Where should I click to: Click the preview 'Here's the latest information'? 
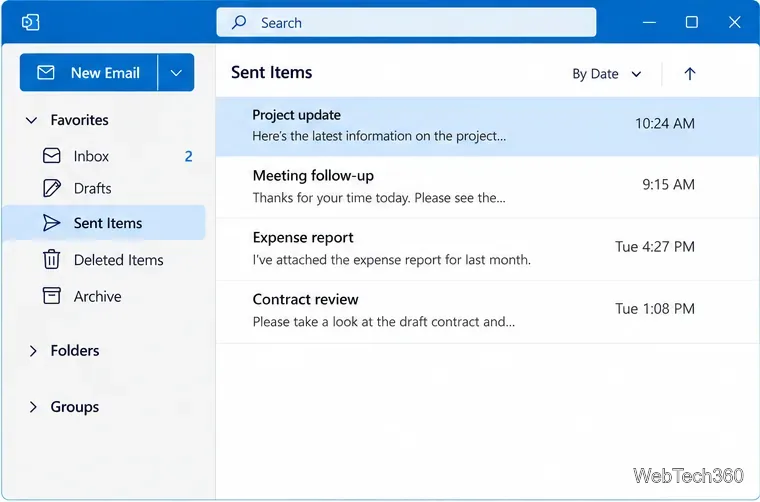[379, 136]
